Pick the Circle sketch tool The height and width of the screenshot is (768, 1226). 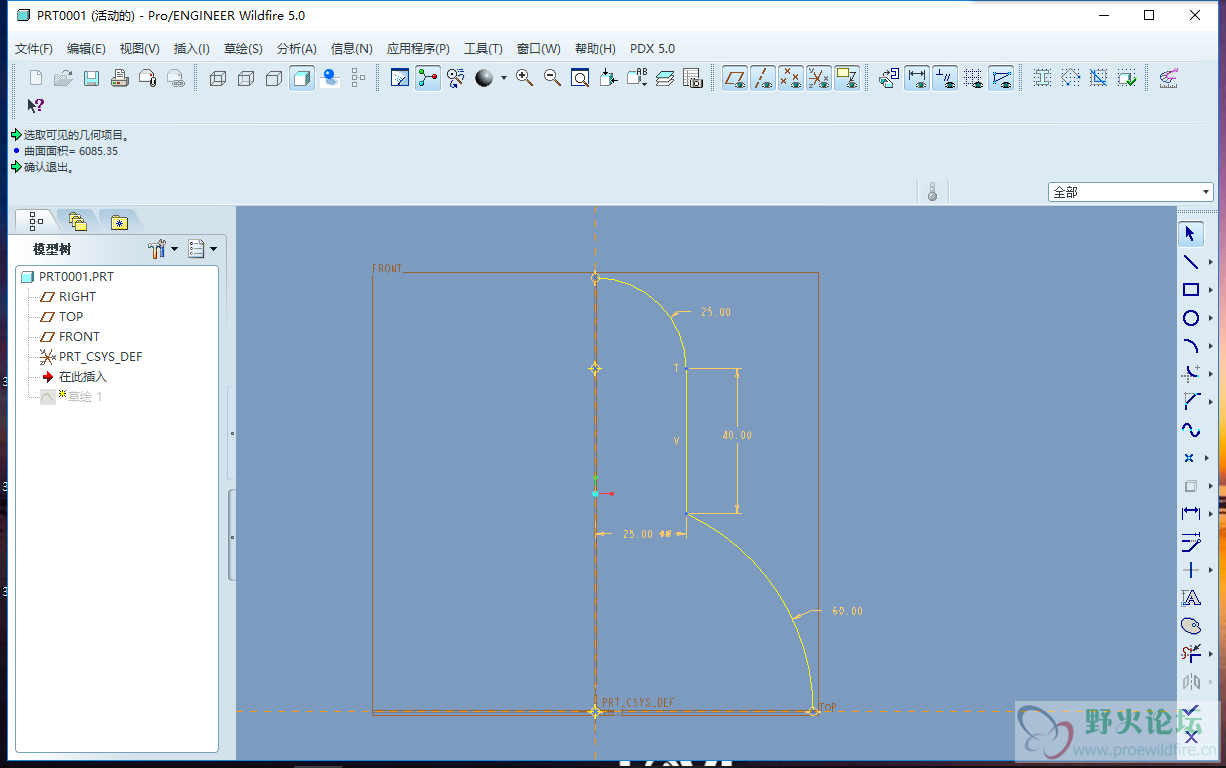point(1190,318)
